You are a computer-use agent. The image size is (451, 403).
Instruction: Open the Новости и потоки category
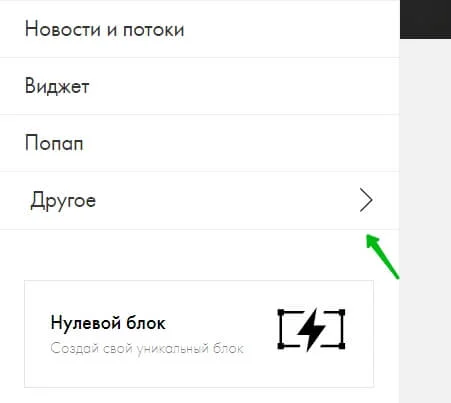coord(199,29)
